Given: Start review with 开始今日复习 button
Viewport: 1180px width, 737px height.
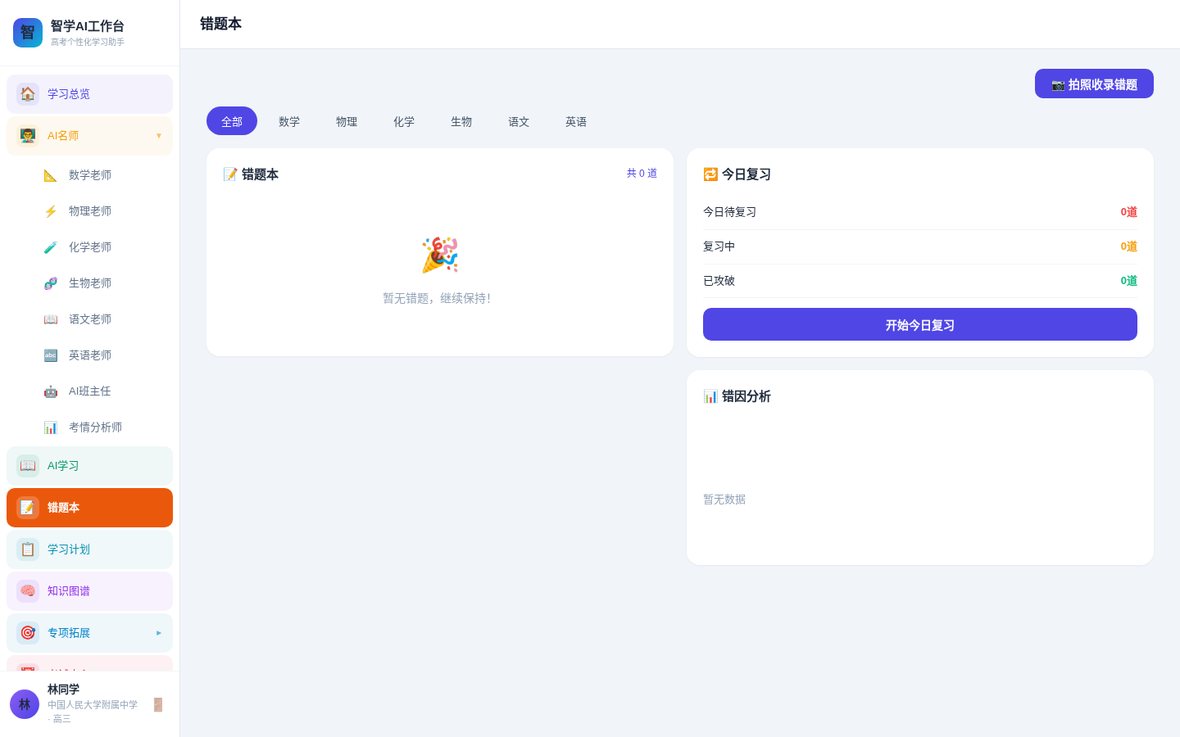Looking at the screenshot, I should (920, 324).
